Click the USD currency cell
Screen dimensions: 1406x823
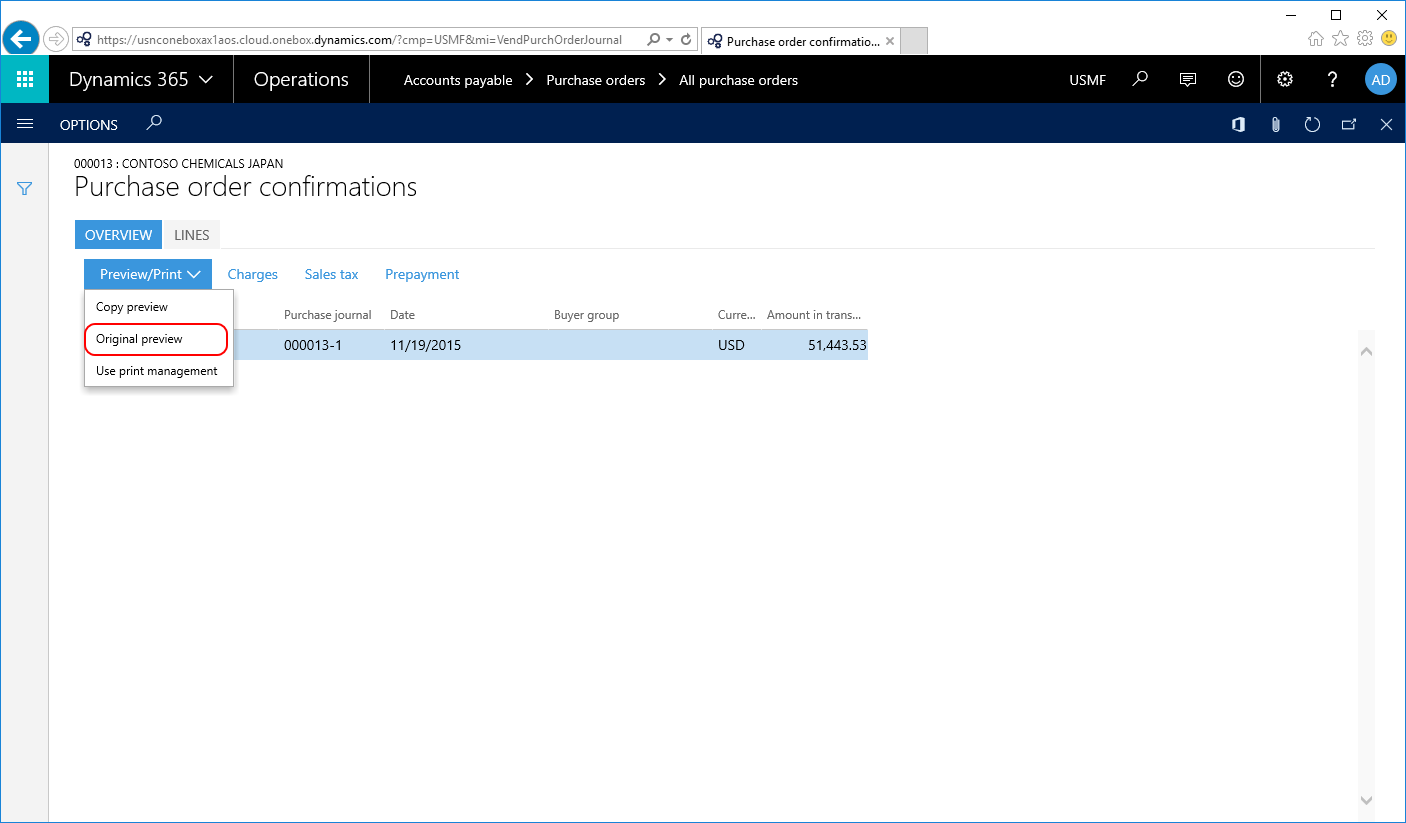coord(732,345)
